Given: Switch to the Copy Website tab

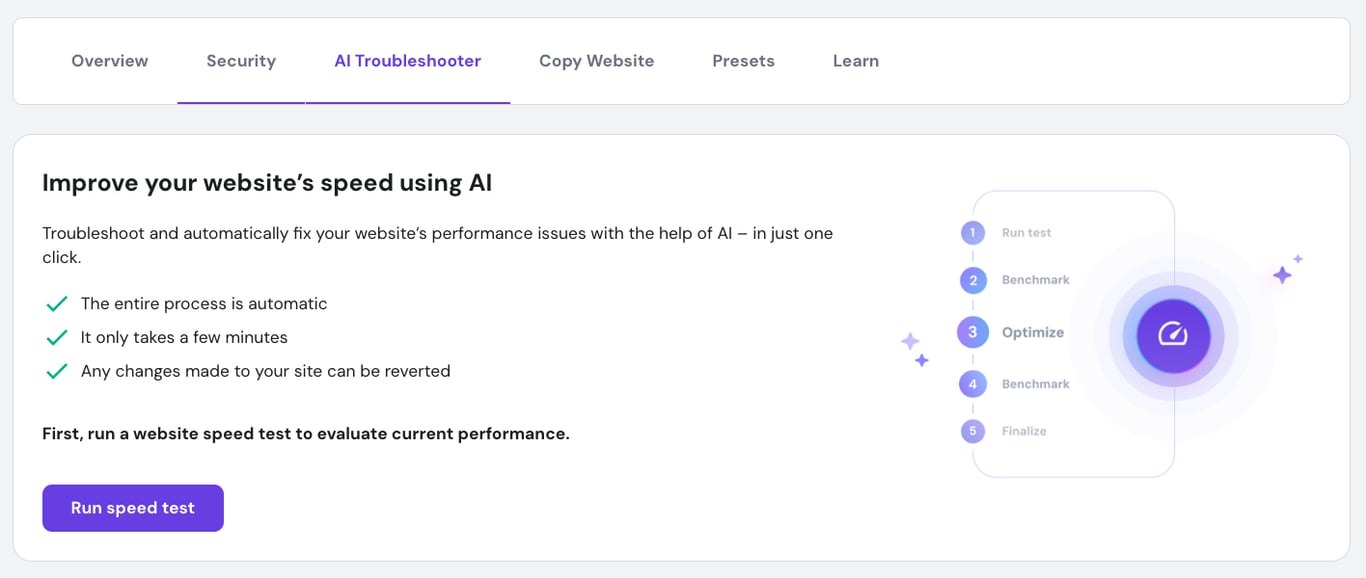Looking at the screenshot, I should [596, 60].
